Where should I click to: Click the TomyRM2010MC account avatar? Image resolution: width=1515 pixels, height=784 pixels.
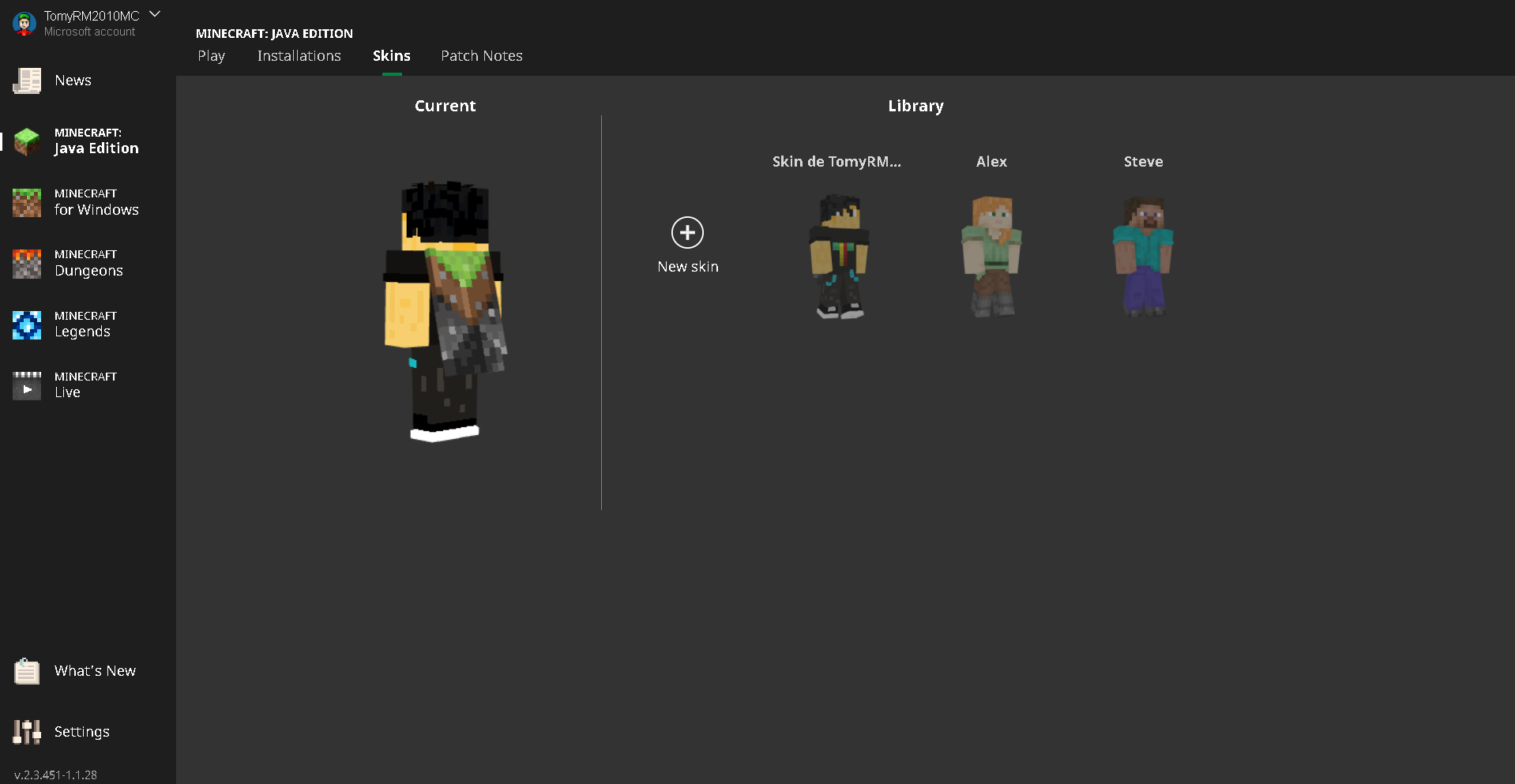(24, 24)
